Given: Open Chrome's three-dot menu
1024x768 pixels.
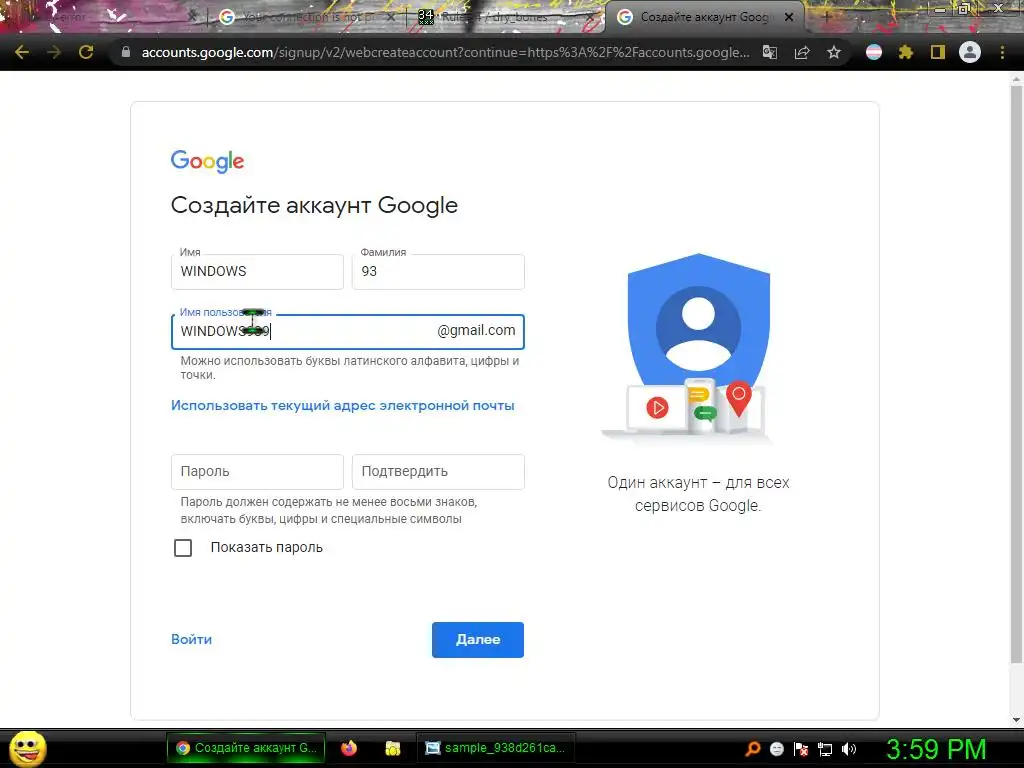Looking at the screenshot, I should 1002,52.
